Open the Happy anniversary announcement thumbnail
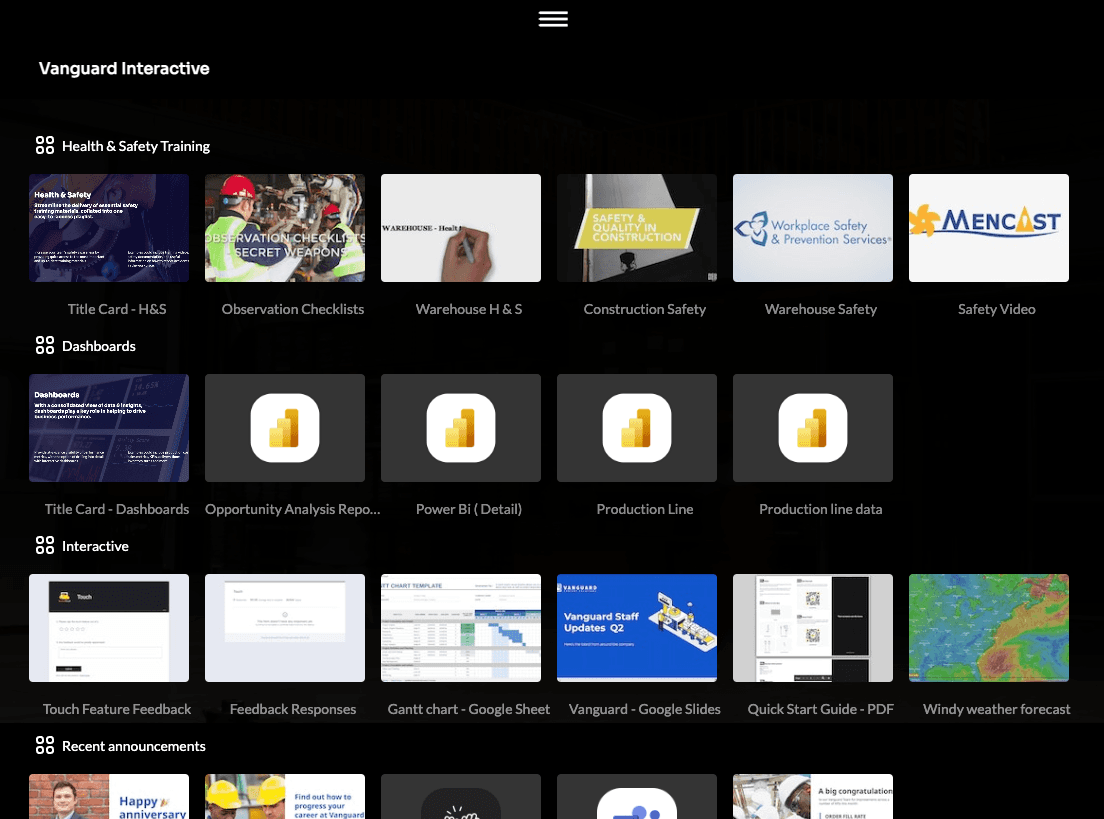 pos(108,796)
